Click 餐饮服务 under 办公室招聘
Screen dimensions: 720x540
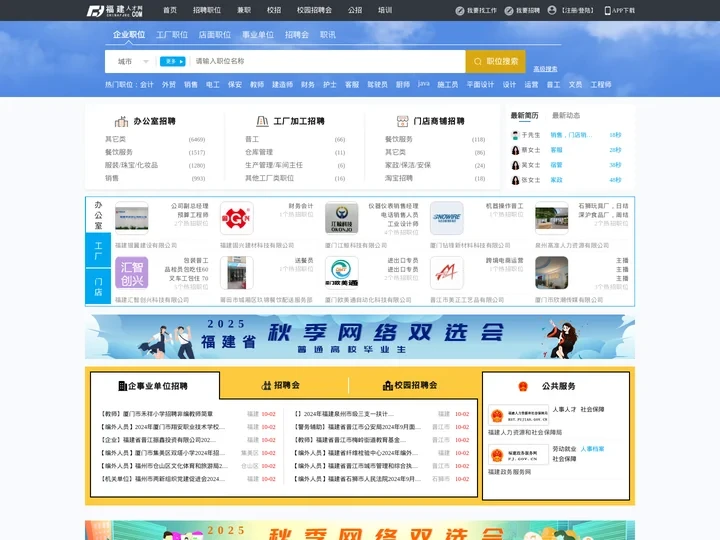pyautogui.click(x=118, y=152)
